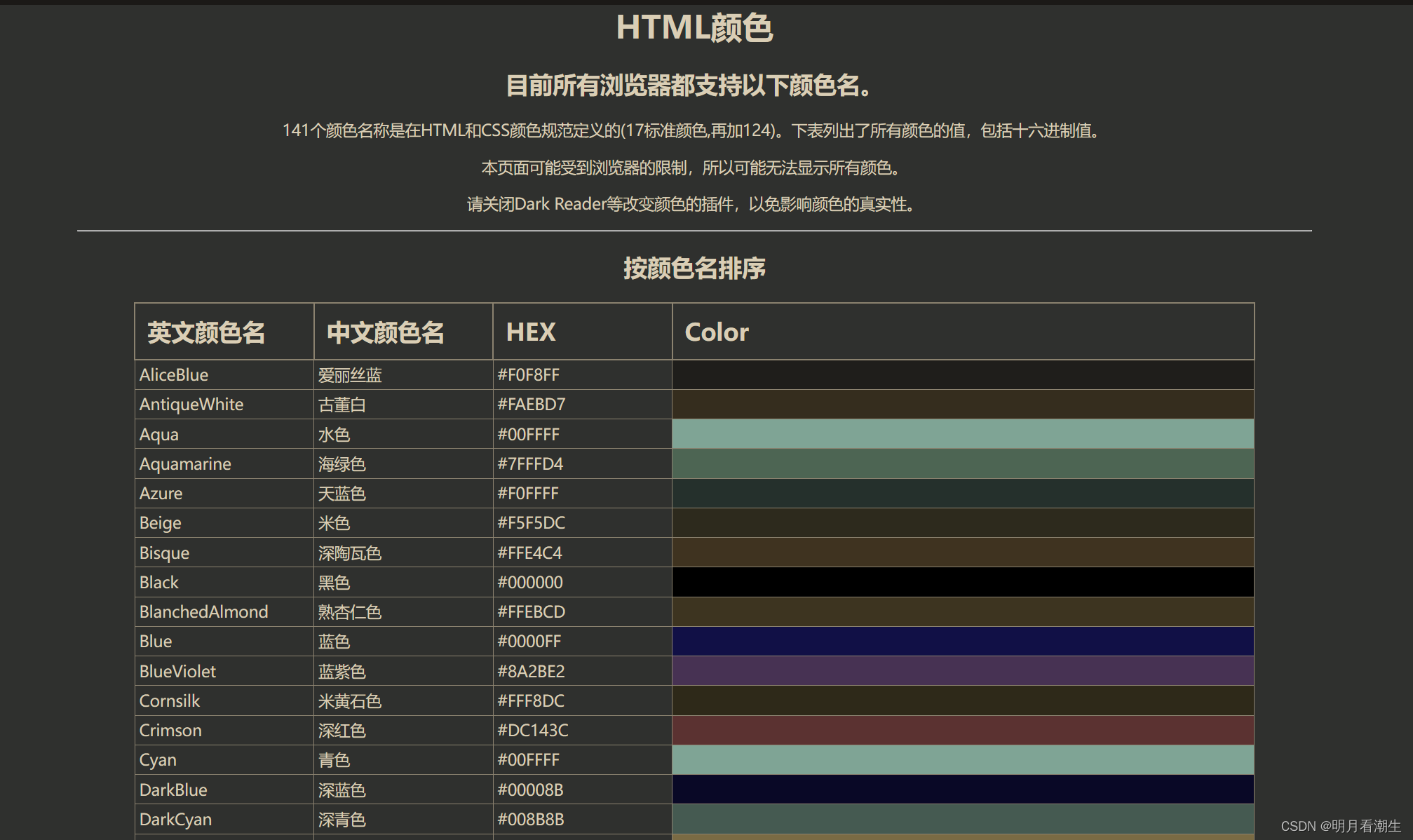Click the 'DarkBlue' name cell
This screenshot has height=840, width=1413.
click(224, 790)
